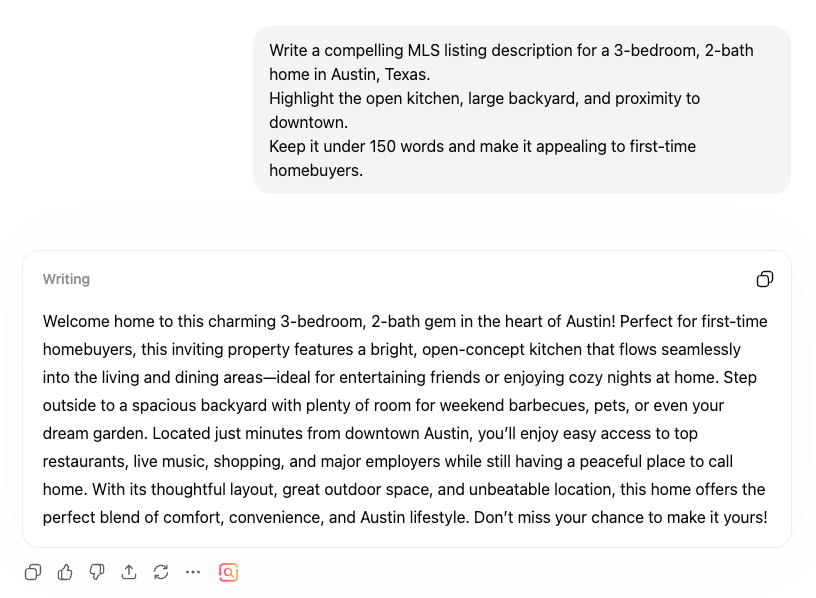Copy the full response using the bottom-left copy icon
The width and height of the screenshot is (816, 598).
tap(33, 572)
